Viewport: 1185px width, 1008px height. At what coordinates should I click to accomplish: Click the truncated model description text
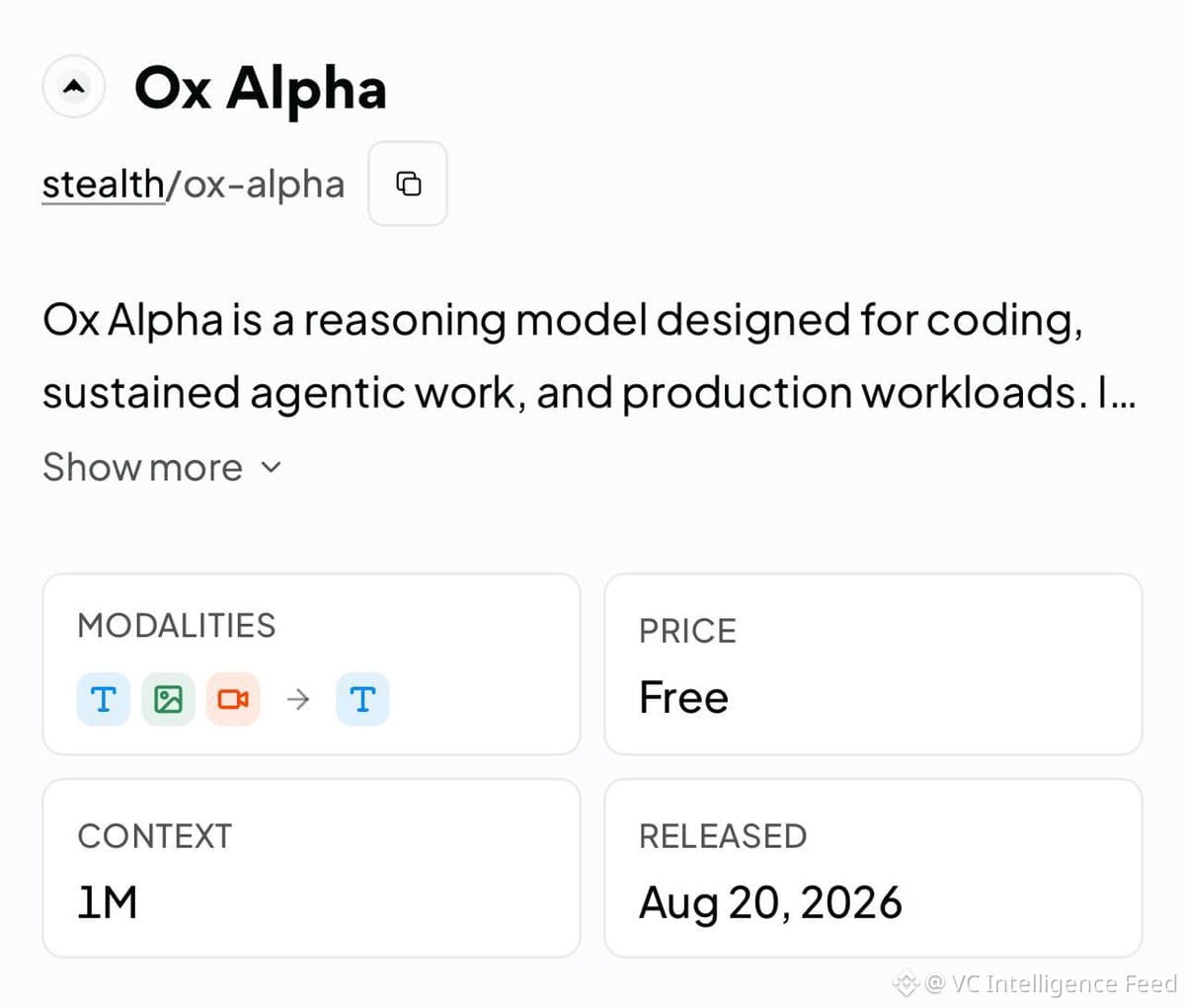[x=590, y=356]
